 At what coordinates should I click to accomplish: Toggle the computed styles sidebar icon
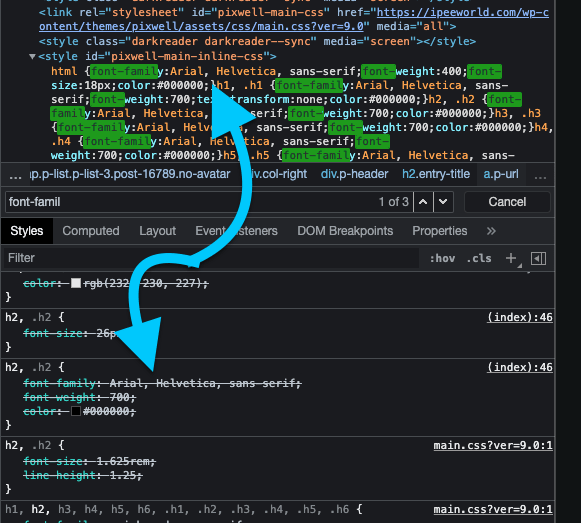click(x=538, y=258)
